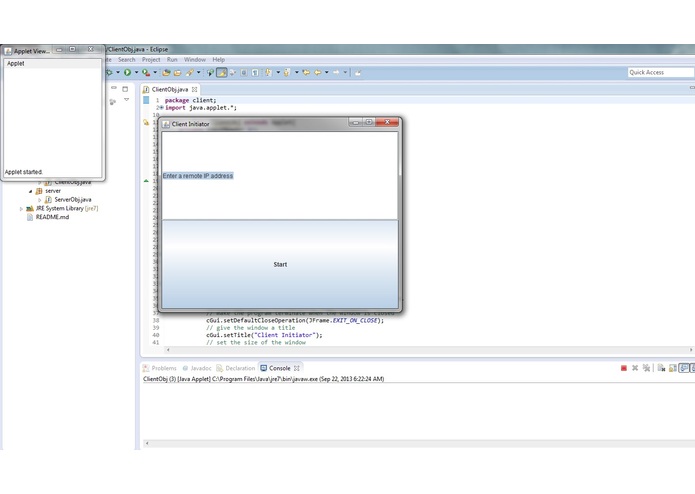
Task: Click the Open Type folder icon
Action: click(x=177, y=72)
